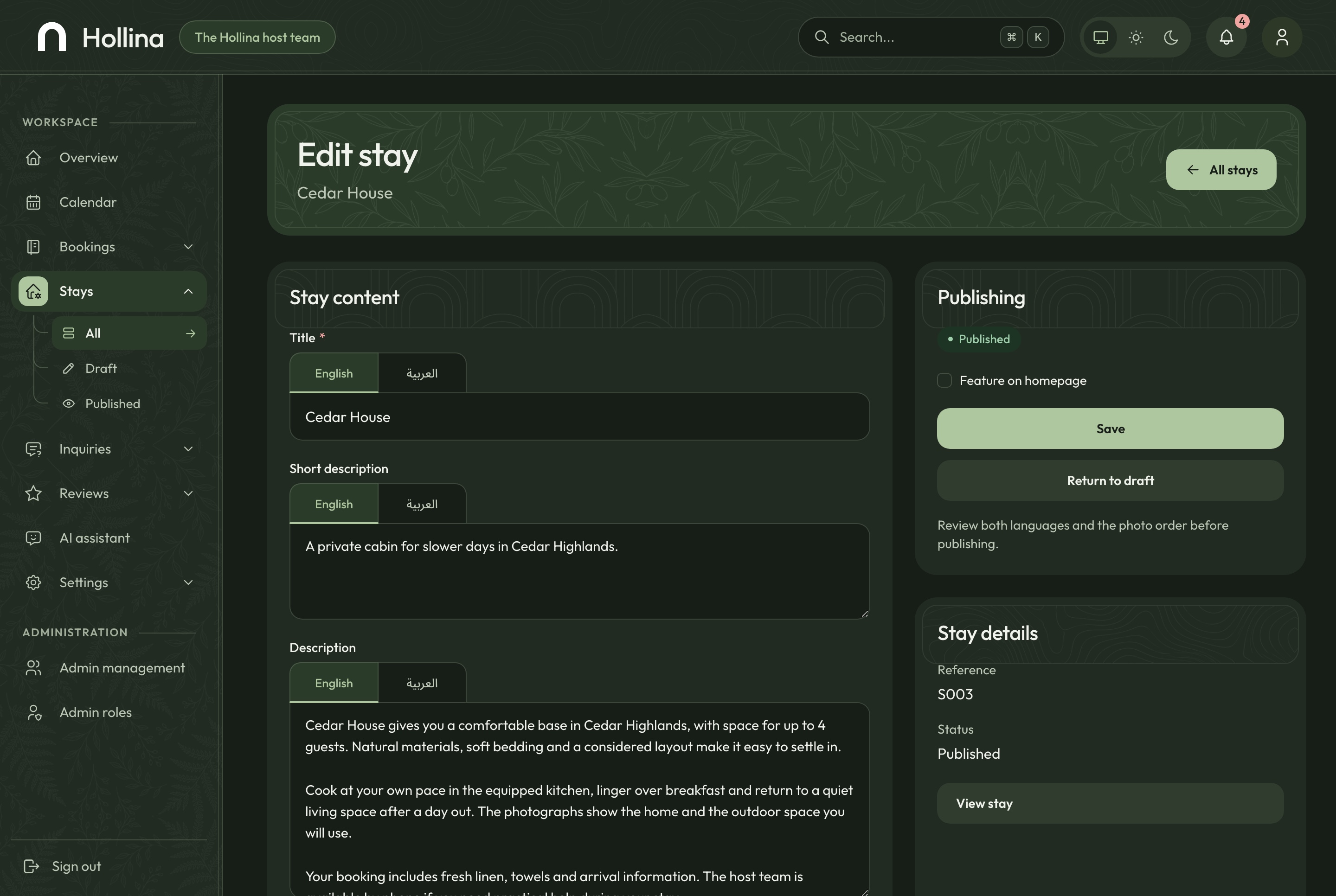This screenshot has width=1336, height=896.
Task: Select the English tab under Title
Action: (334, 373)
